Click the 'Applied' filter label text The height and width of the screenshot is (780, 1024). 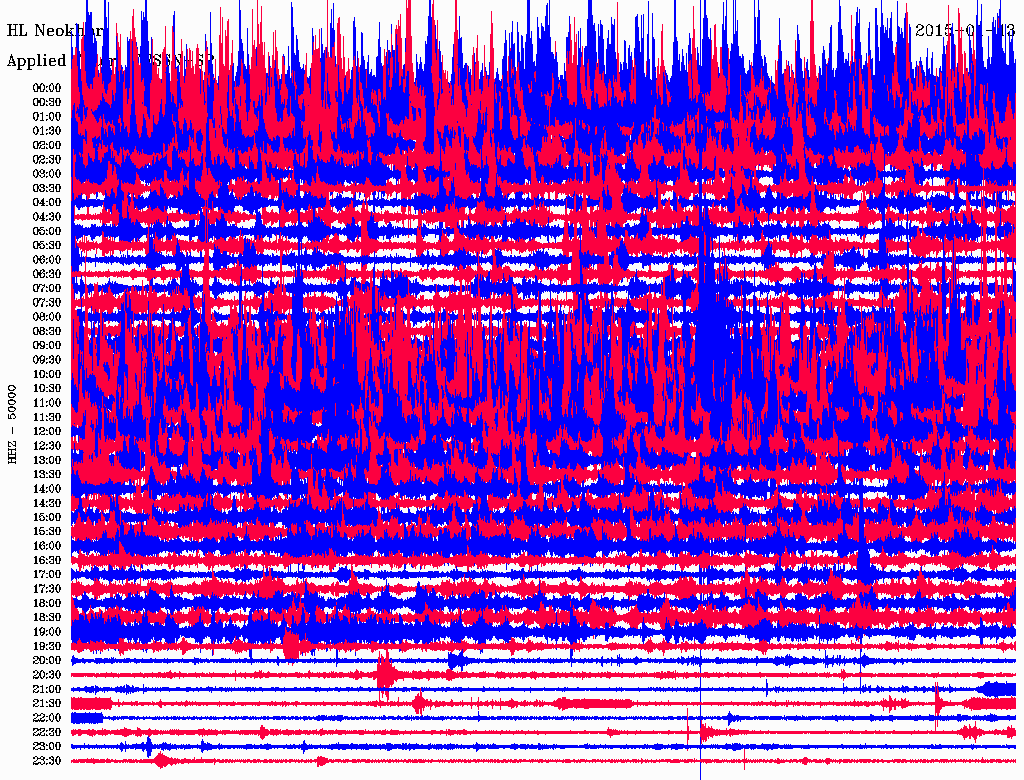37,61
